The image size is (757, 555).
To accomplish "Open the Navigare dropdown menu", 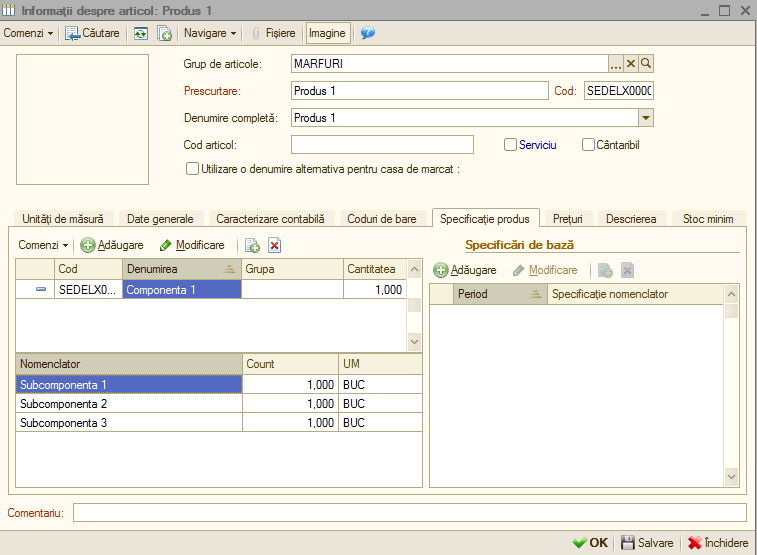I will click(x=210, y=33).
